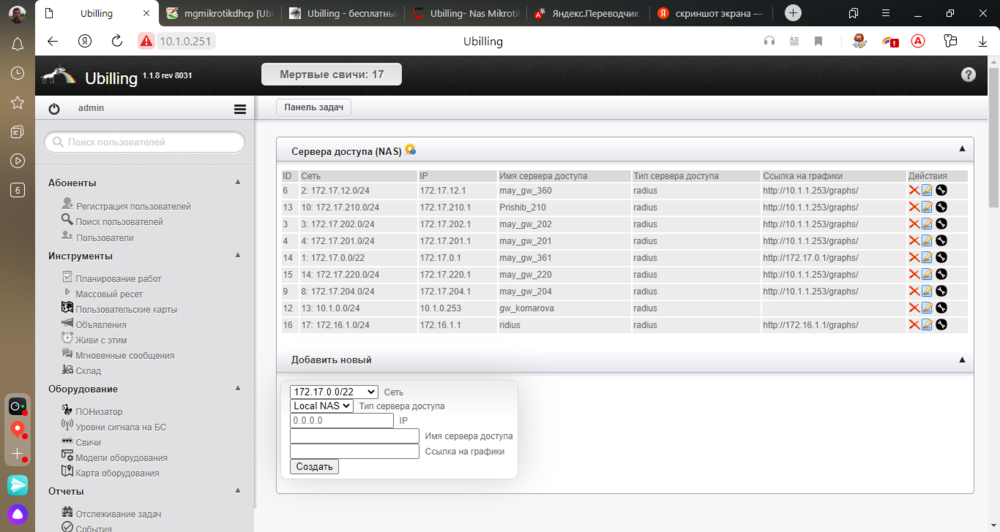The height and width of the screenshot is (532, 1000).
Task: Open the Local NAS type dropdown
Action: [x=322, y=406]
